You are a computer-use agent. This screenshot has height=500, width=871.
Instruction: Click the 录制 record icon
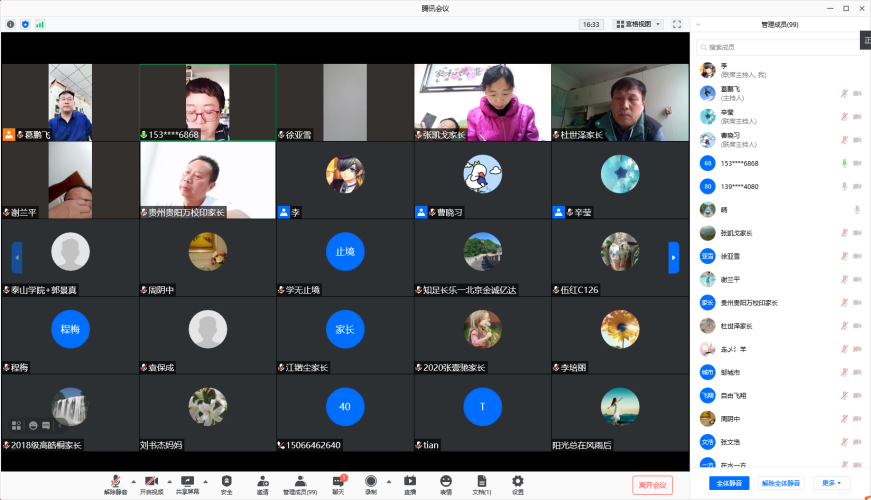tap(371, 481)
